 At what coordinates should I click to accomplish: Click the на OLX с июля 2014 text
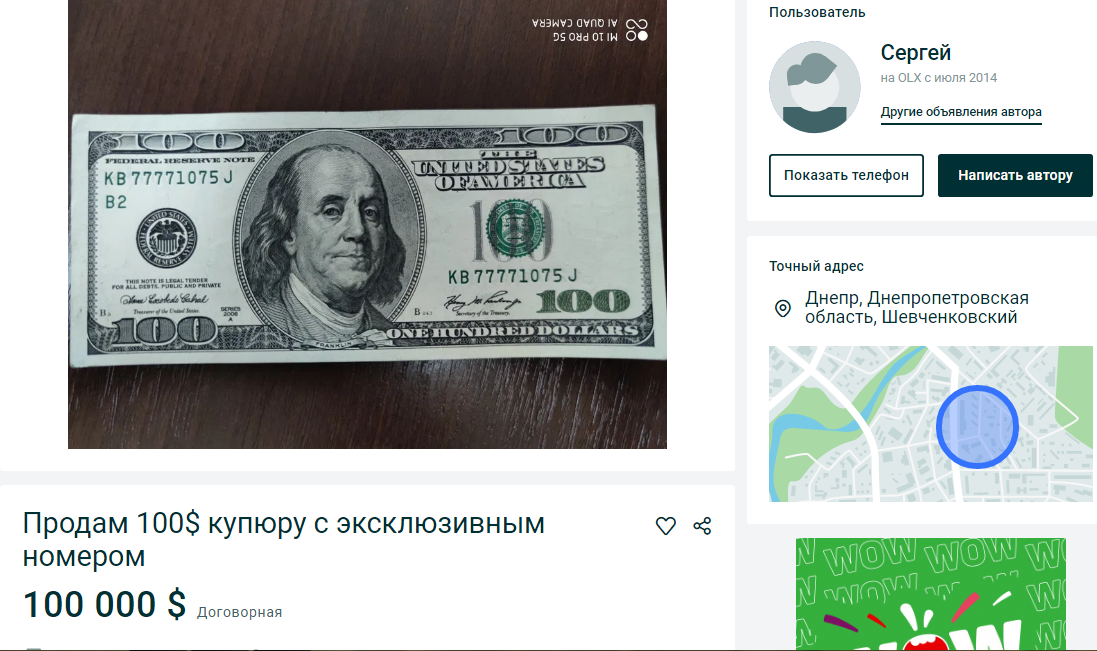pyautogui.click(x=938, y=78)
